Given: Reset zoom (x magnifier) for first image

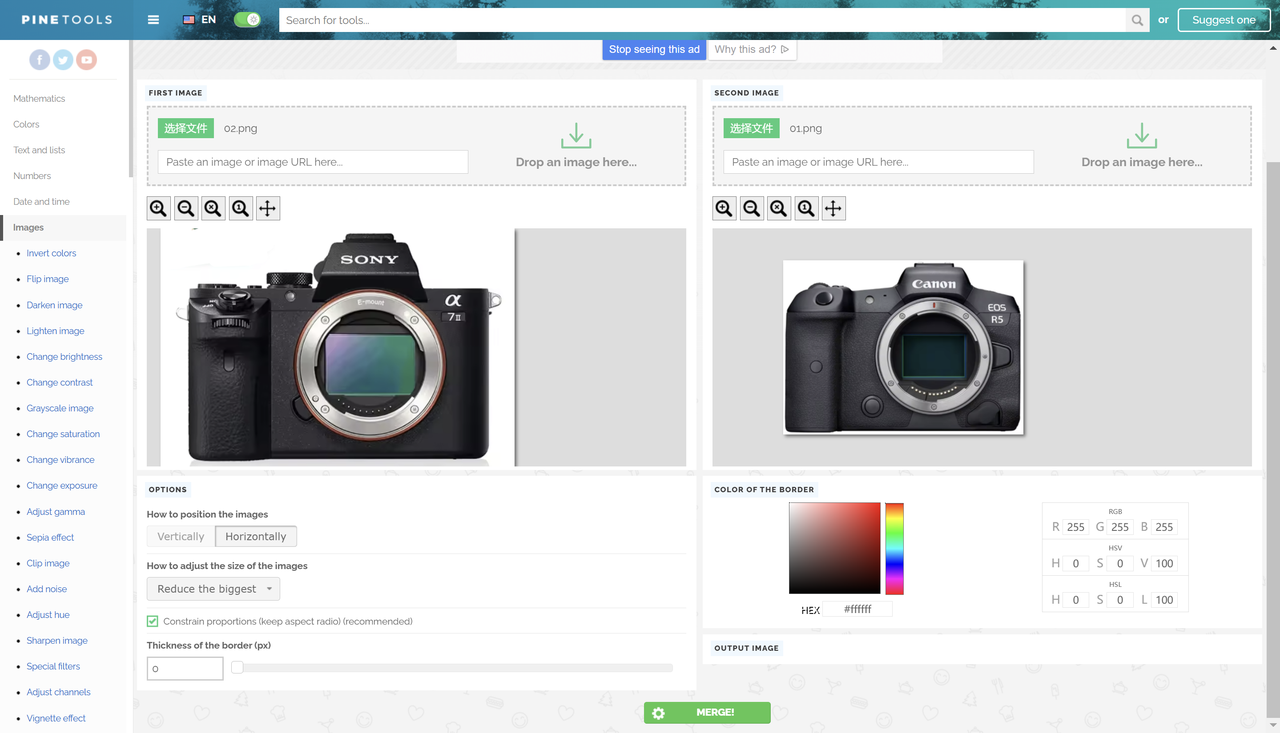Looking at the screenshot, I should 213,208.
